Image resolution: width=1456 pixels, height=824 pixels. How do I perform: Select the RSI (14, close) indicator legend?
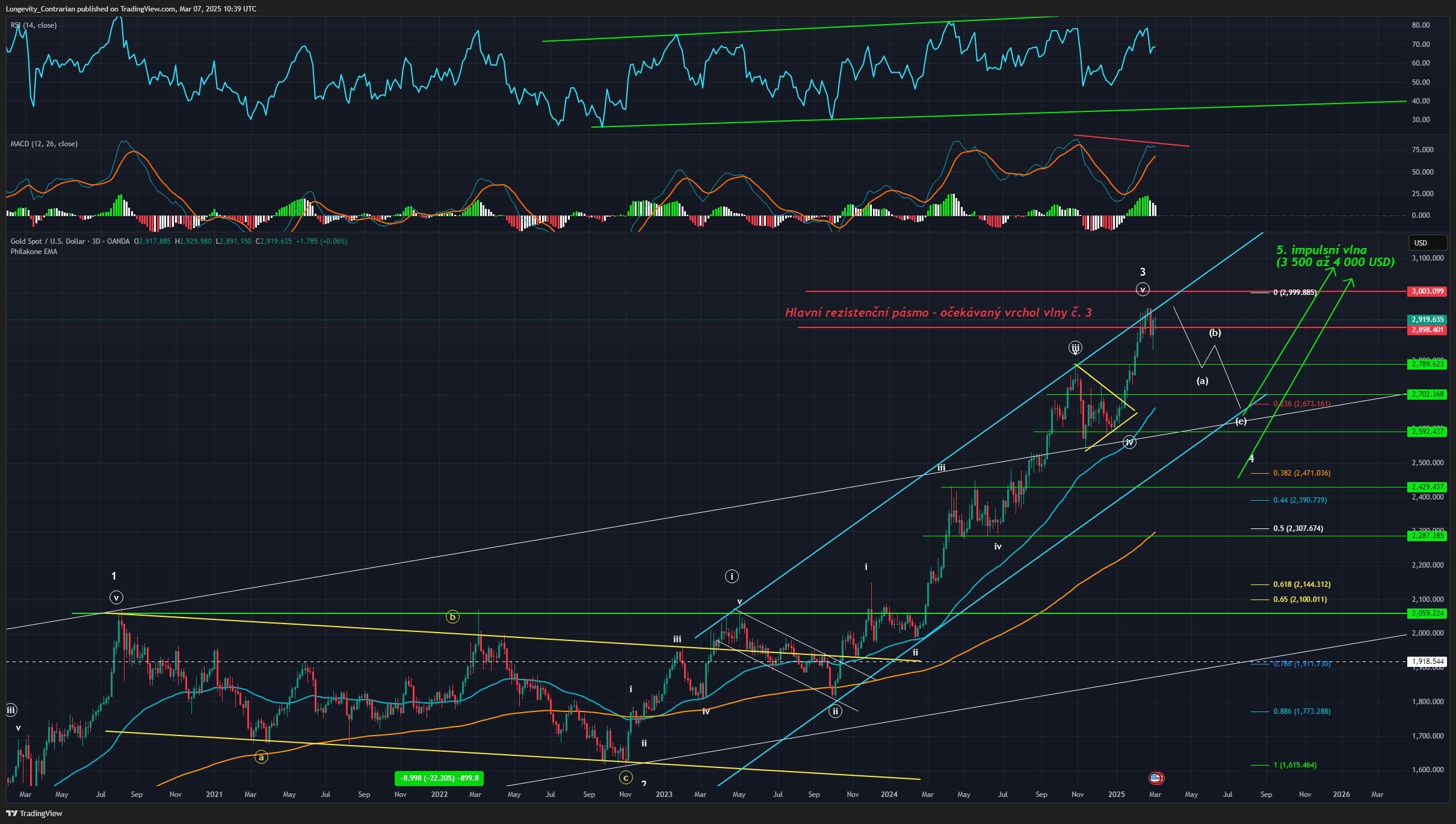34,25
